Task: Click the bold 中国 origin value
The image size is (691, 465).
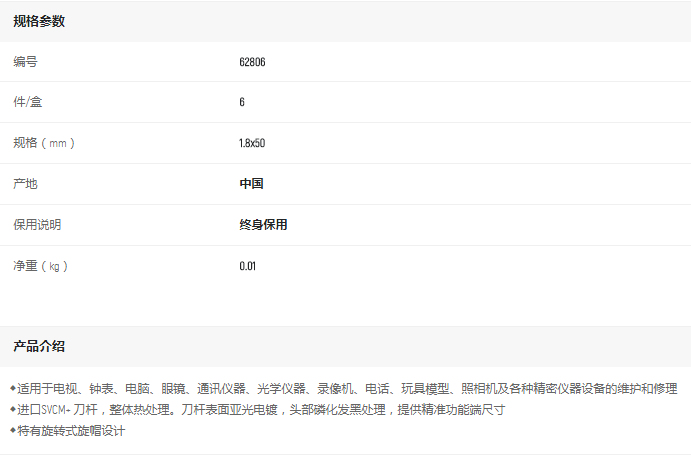Action: [251, 184]
